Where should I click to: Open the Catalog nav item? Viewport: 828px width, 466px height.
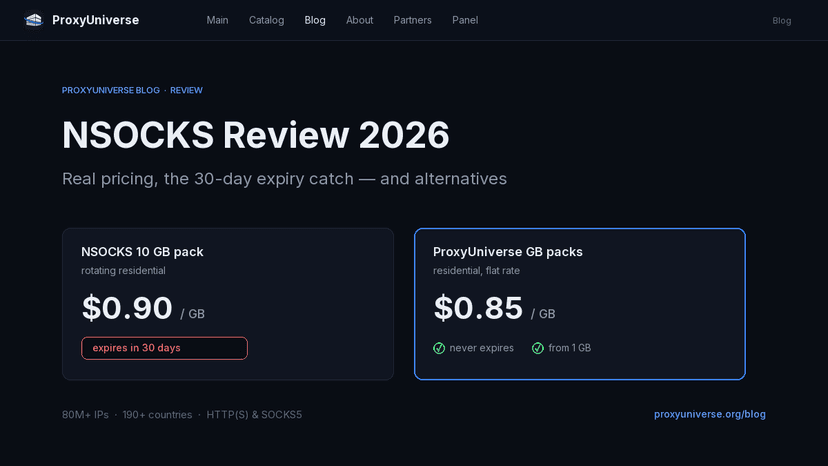point(267,20)
